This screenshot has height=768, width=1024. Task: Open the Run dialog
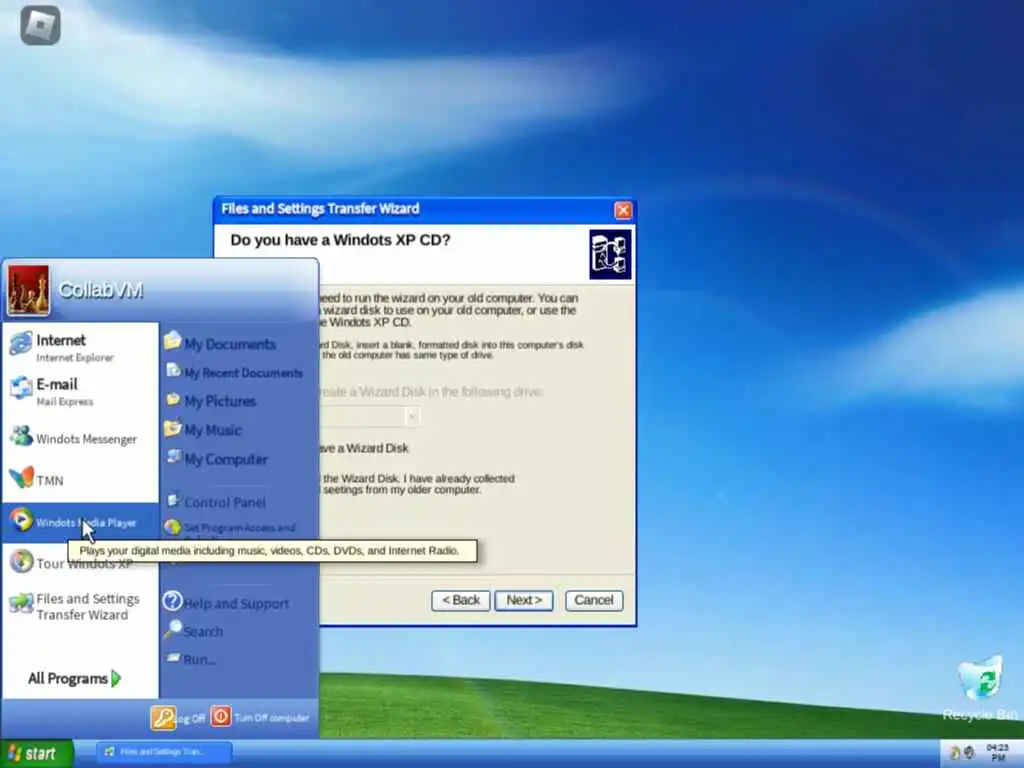pos(190,658)
